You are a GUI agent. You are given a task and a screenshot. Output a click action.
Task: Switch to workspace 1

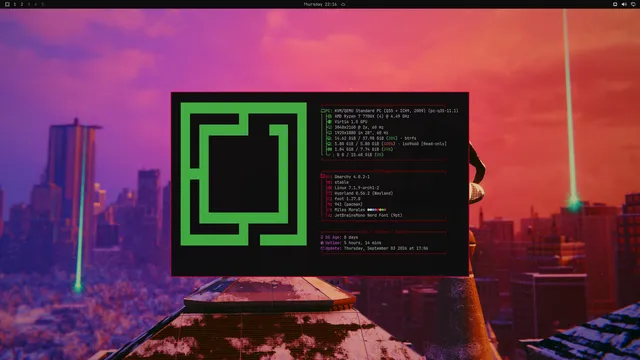(15, 4)
